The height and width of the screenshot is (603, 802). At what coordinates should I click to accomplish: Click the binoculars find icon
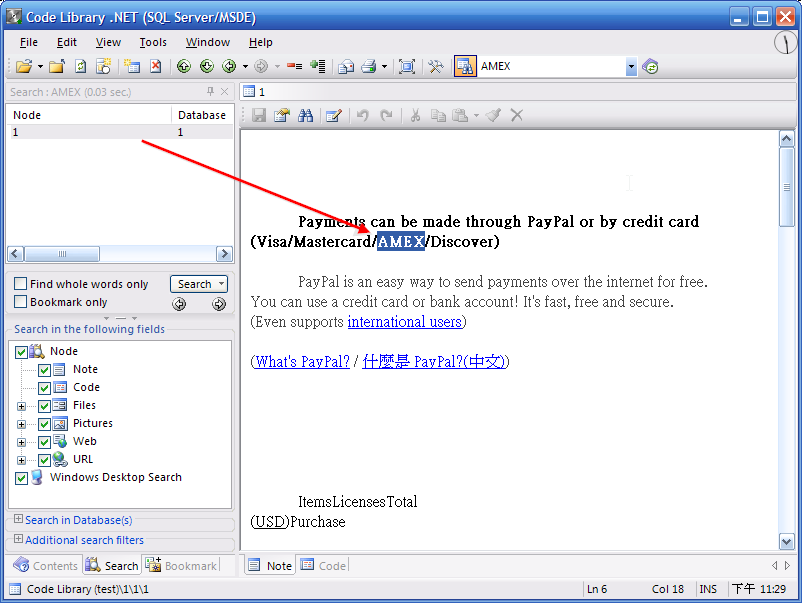coord(305,115)
